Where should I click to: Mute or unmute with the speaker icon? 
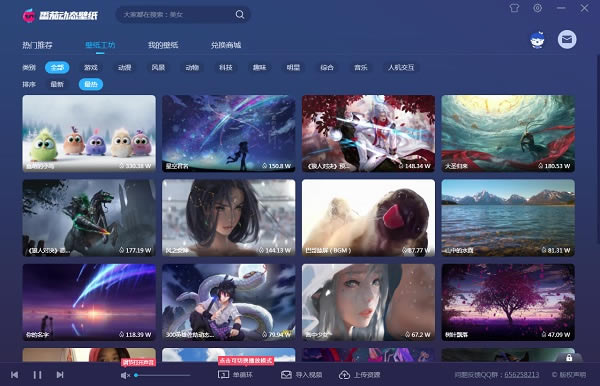(125, 375)
